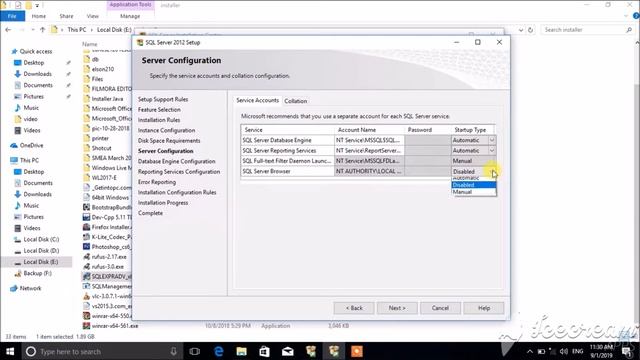The image size is (640, 360).
Task: Open the File menu in File Explorer
Action: 12,16
